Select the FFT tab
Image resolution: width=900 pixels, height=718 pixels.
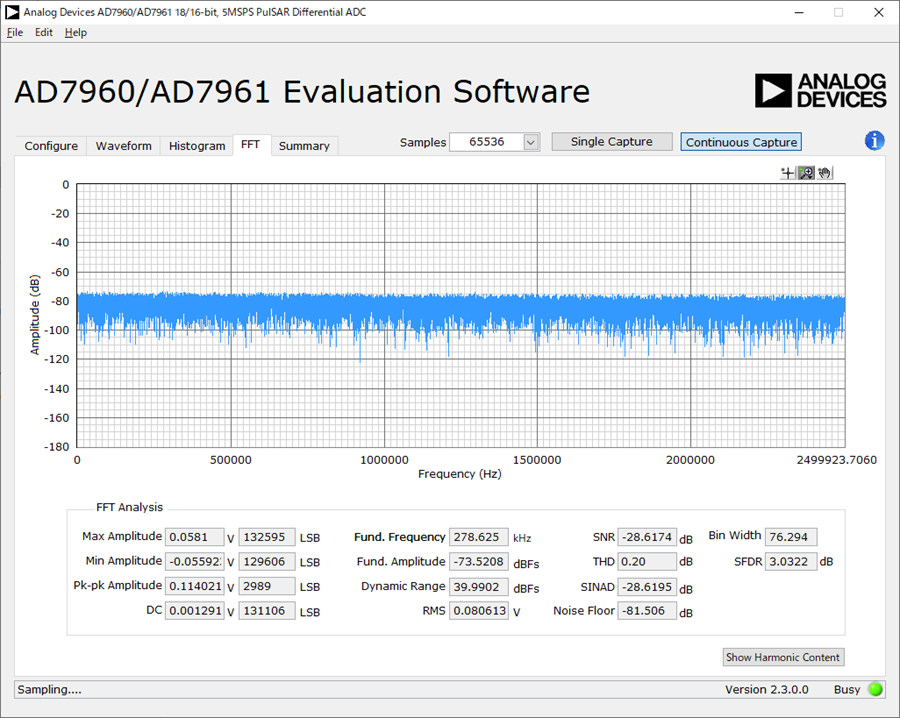(250, 145)
